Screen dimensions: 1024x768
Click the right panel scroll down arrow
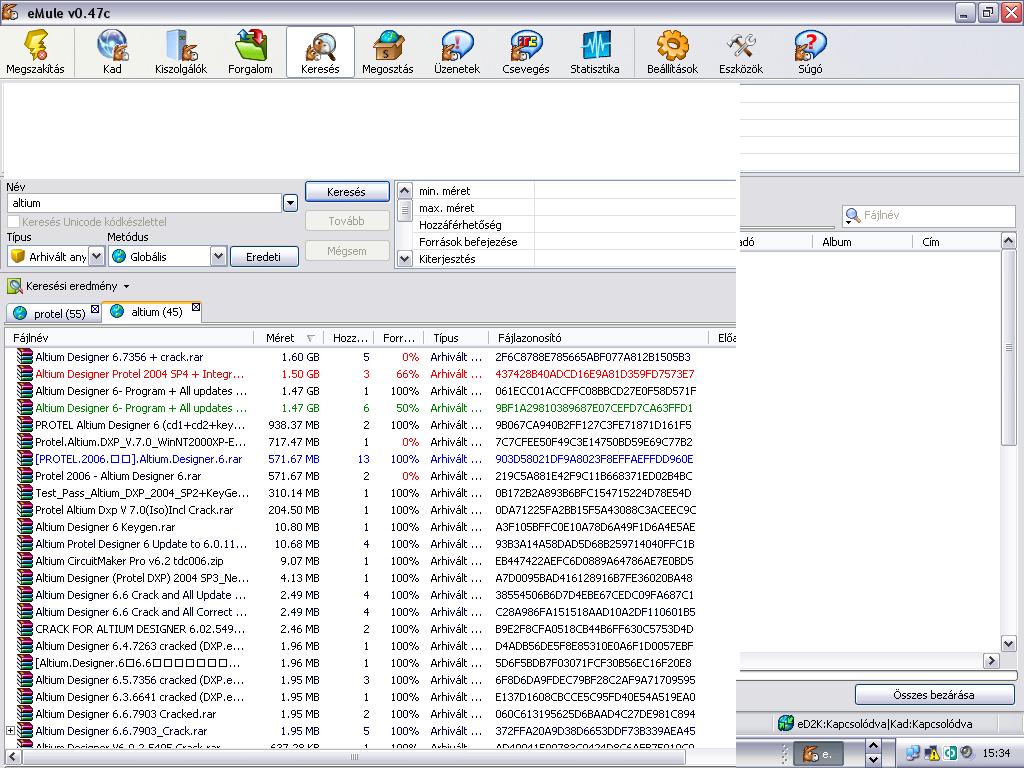1008,643
